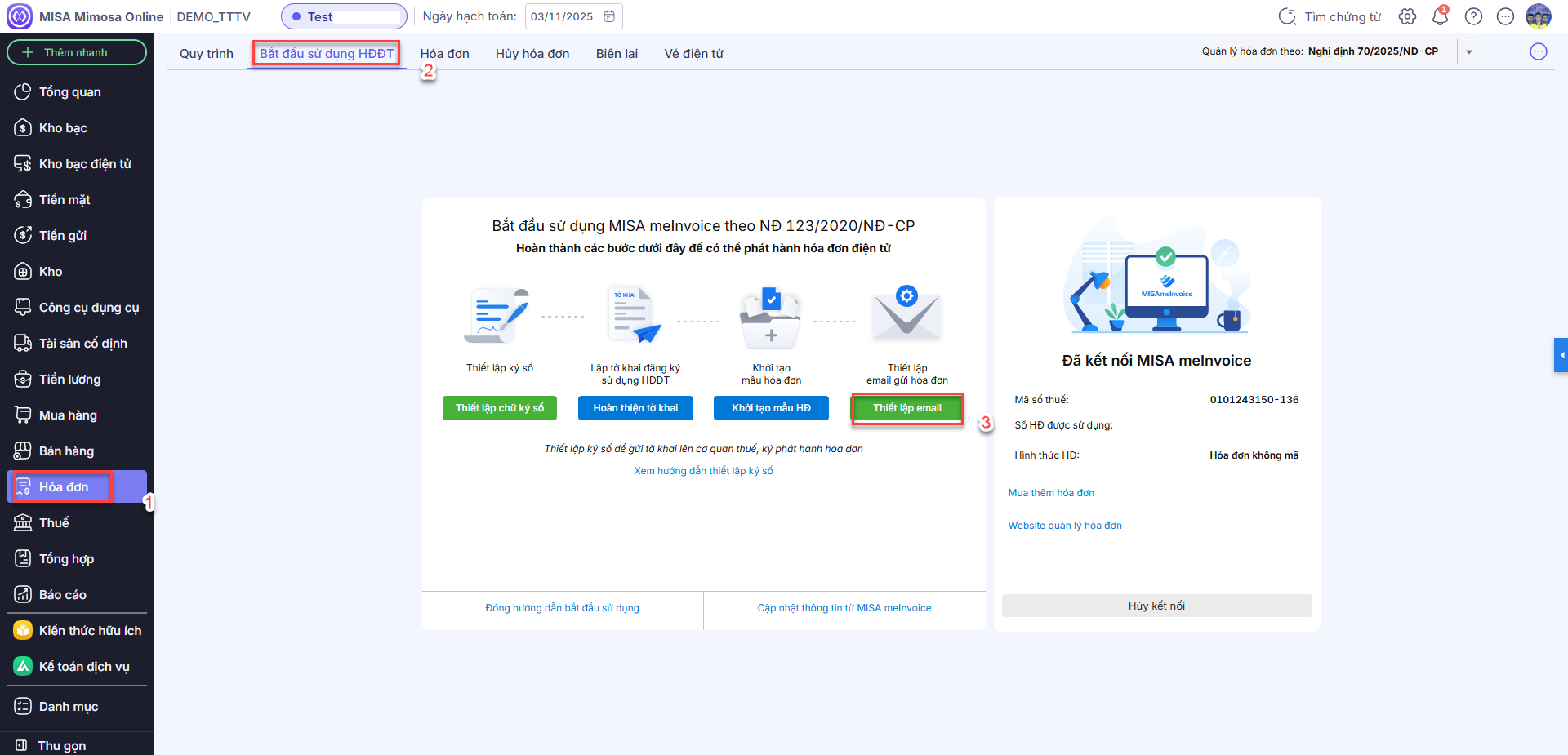Switch to the Biên lai tab
The image size is (1568, 755).
(x=617, y=54)
